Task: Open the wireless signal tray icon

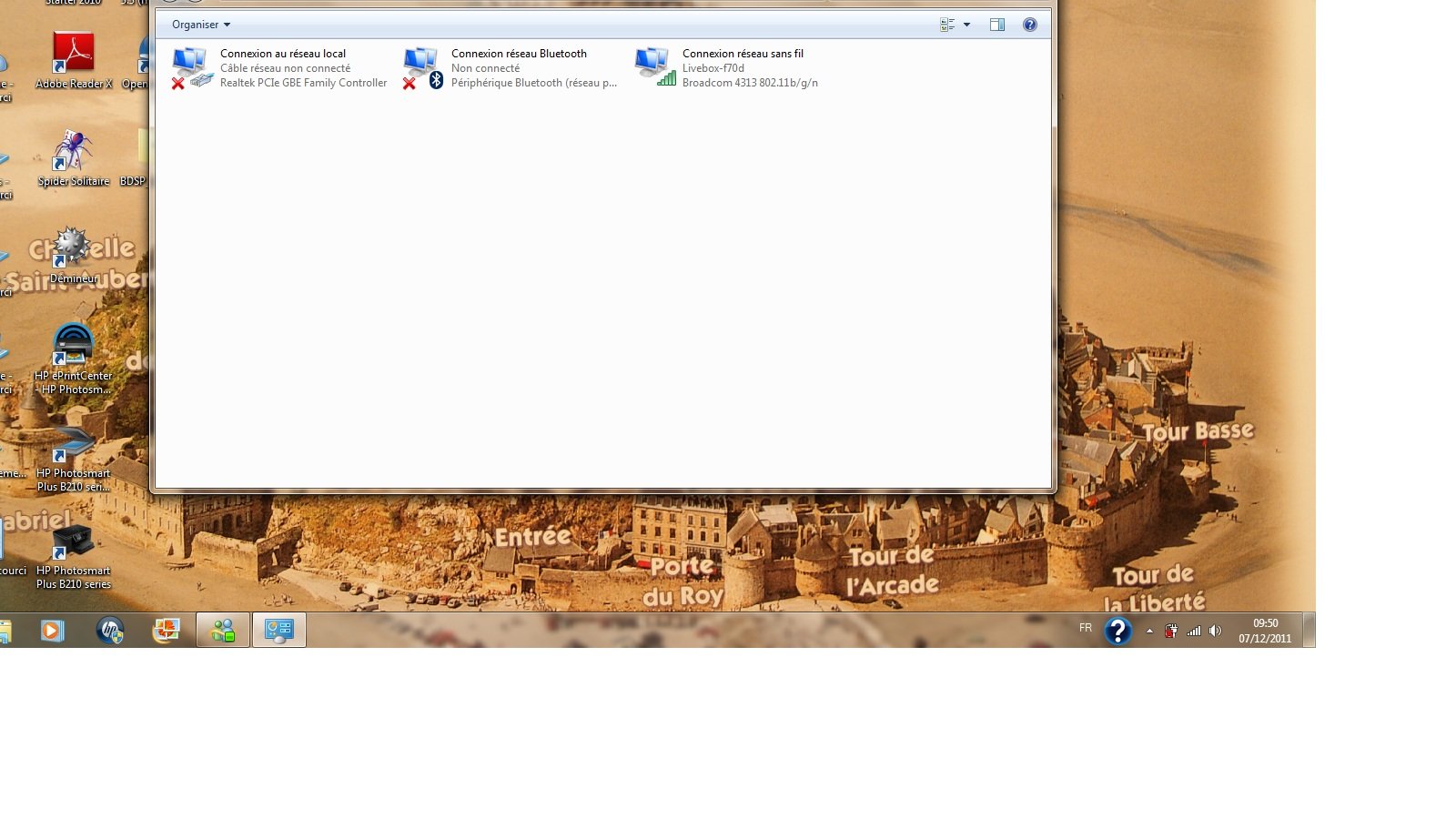Action: 1193,631
